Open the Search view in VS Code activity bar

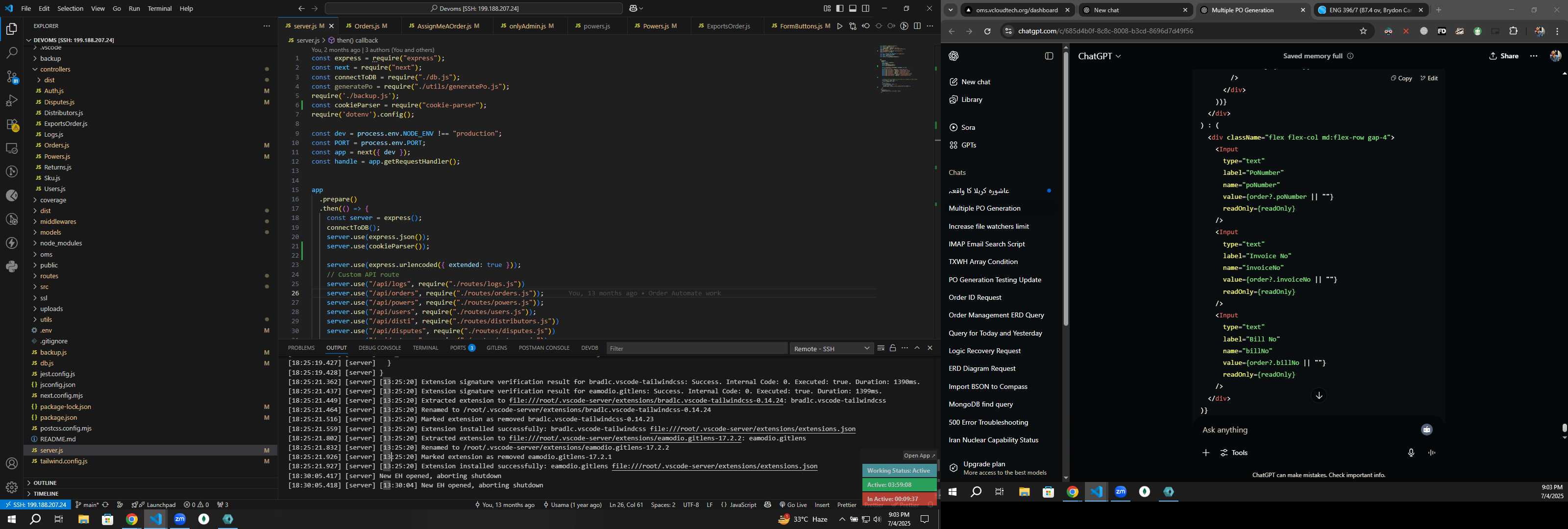(x=12, y=53)
